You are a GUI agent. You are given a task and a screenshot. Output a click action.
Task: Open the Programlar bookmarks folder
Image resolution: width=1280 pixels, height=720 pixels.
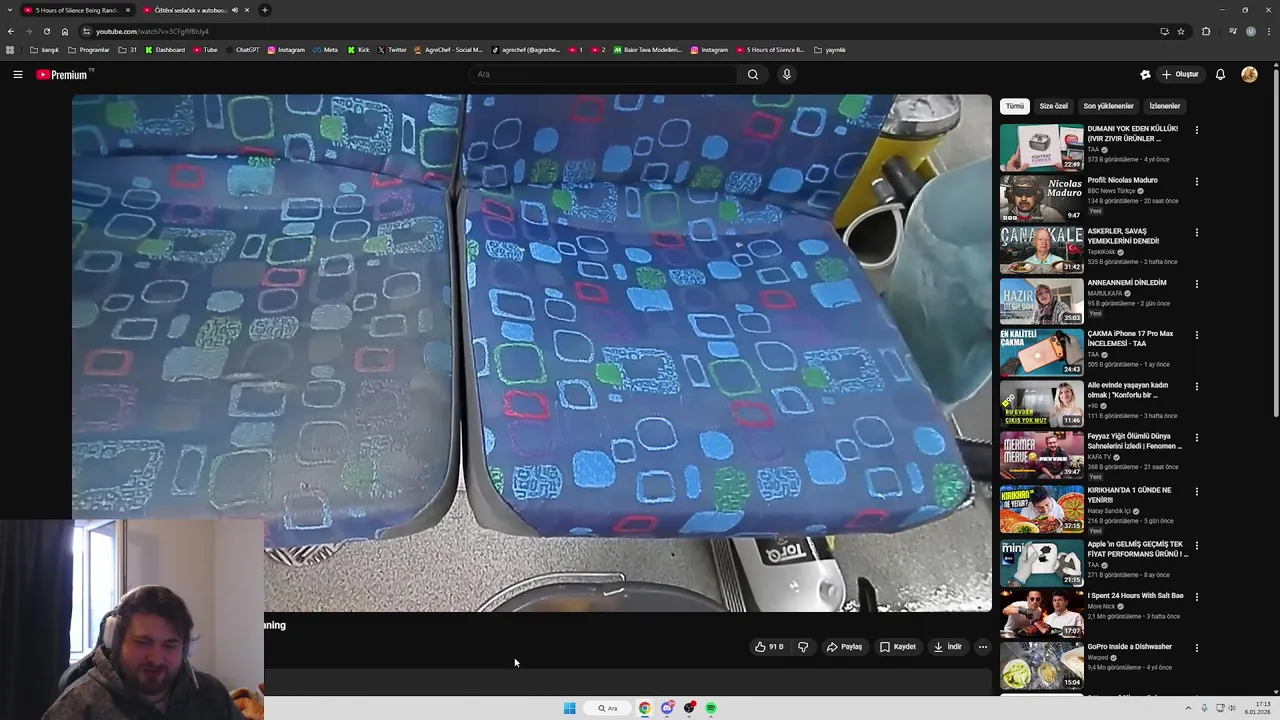tap(89, 50)
